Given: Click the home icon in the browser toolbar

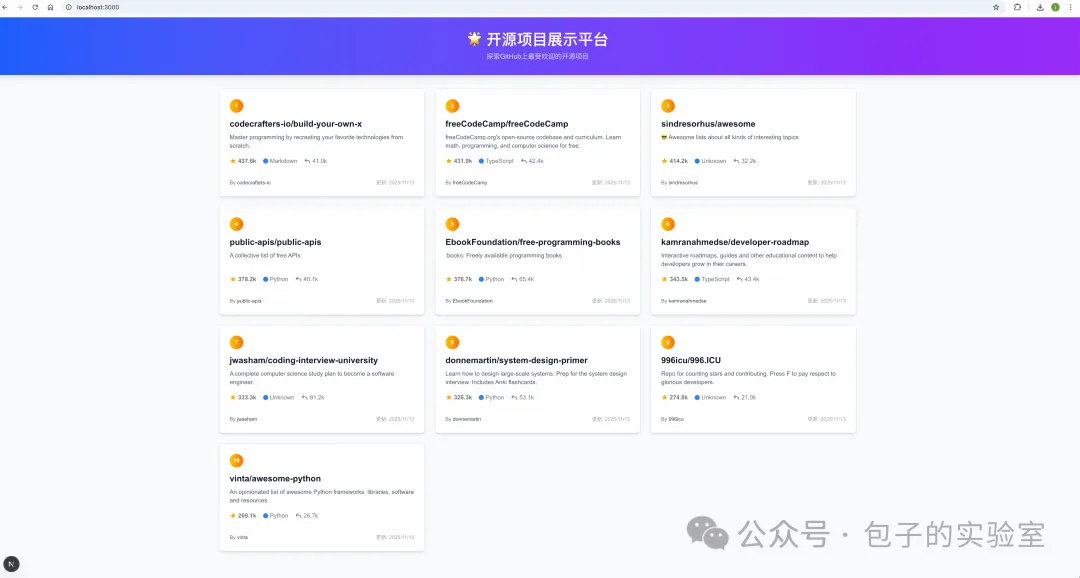Looking at the screenshot, I should (50, 7).
